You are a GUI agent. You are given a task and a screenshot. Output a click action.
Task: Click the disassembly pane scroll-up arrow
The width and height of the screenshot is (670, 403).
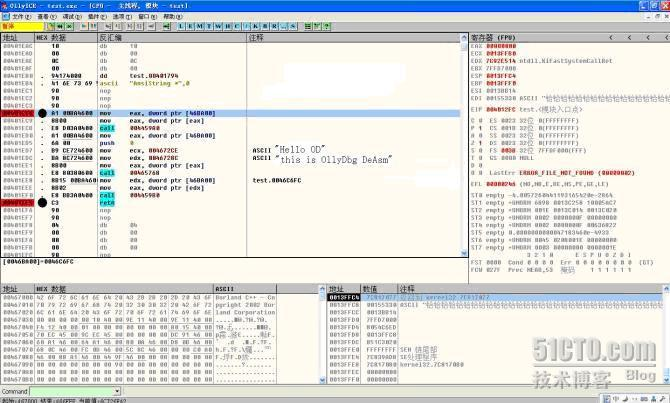pyautogui.click(x=464, y=38)
